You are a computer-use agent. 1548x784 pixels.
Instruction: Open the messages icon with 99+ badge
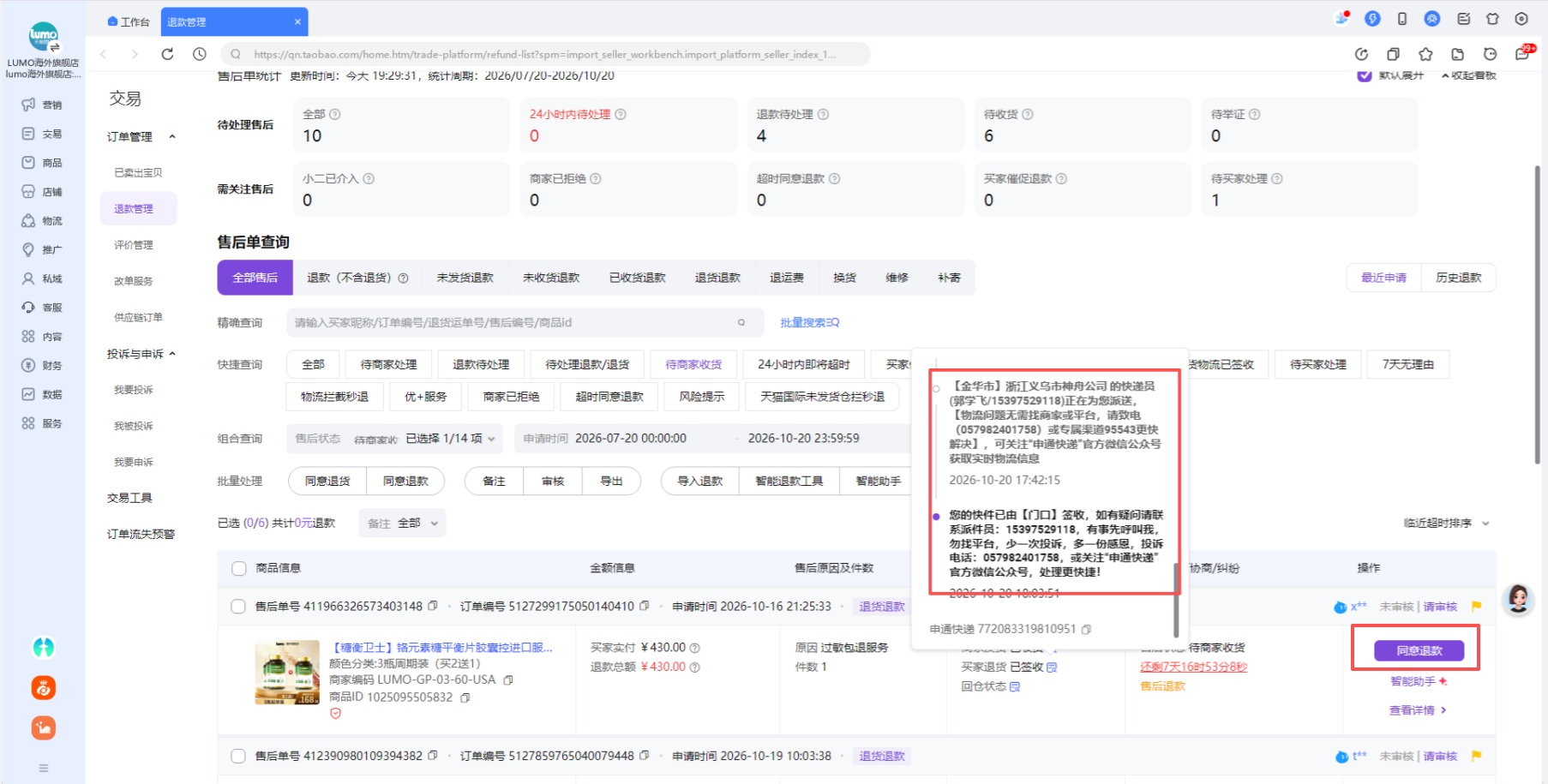point(1523,53)
